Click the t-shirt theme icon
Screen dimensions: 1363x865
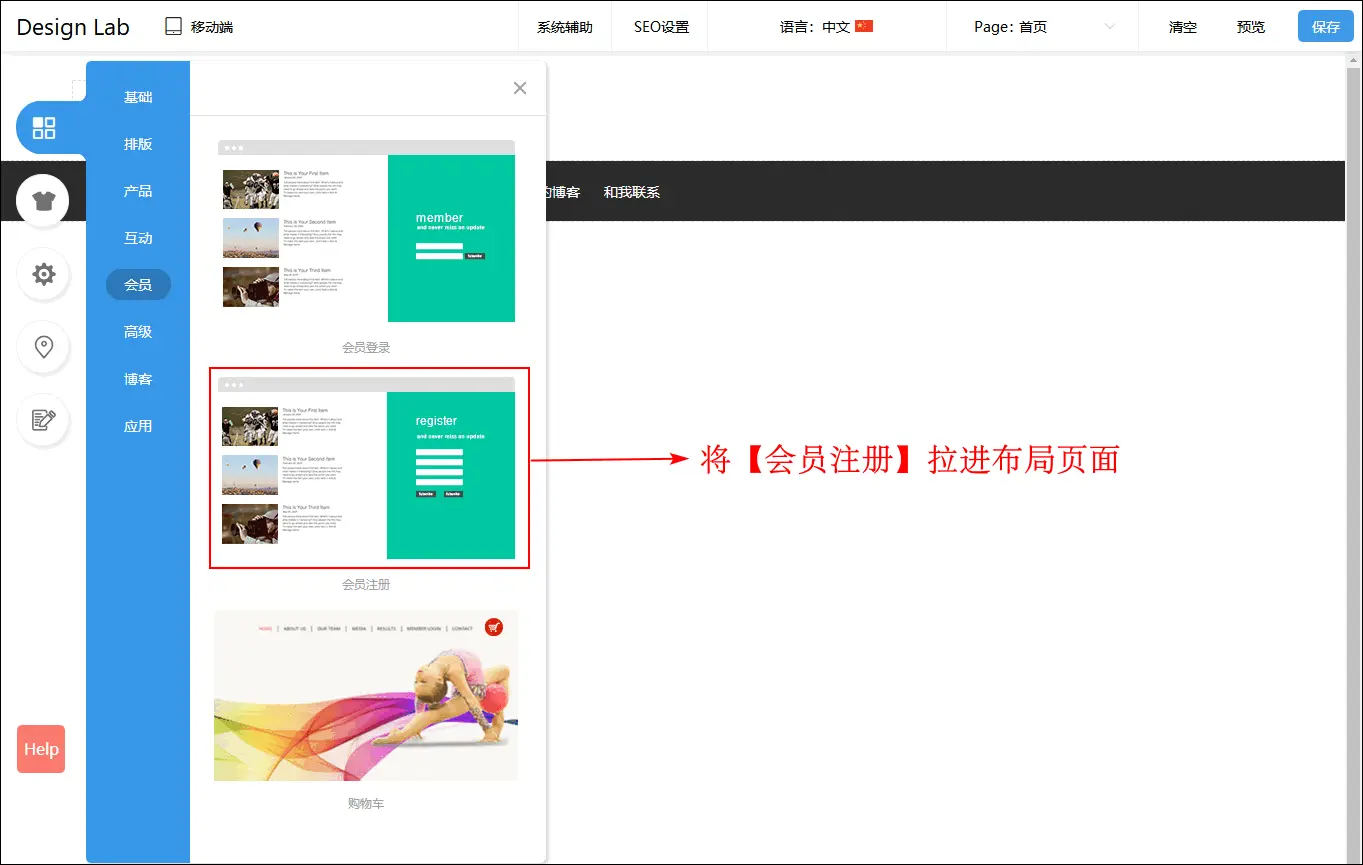pyautogui.click(x=43, y=201)
